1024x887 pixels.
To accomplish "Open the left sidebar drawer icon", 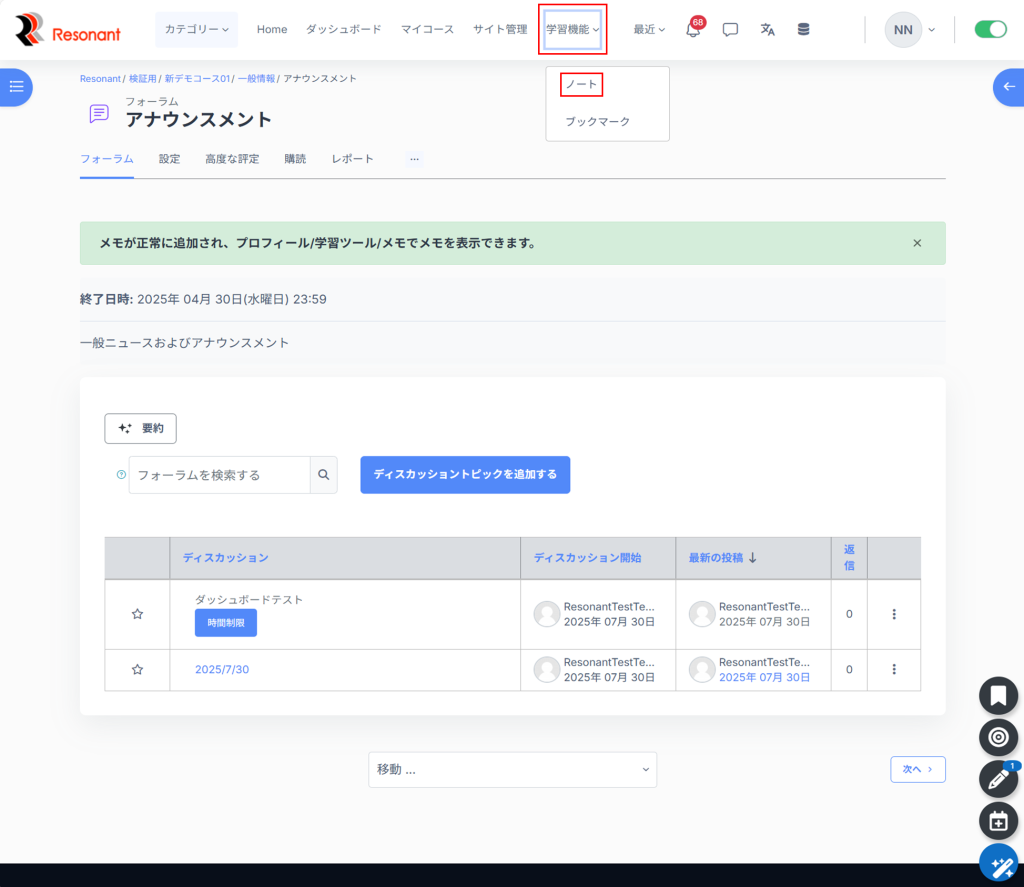I will coord(16,87).
